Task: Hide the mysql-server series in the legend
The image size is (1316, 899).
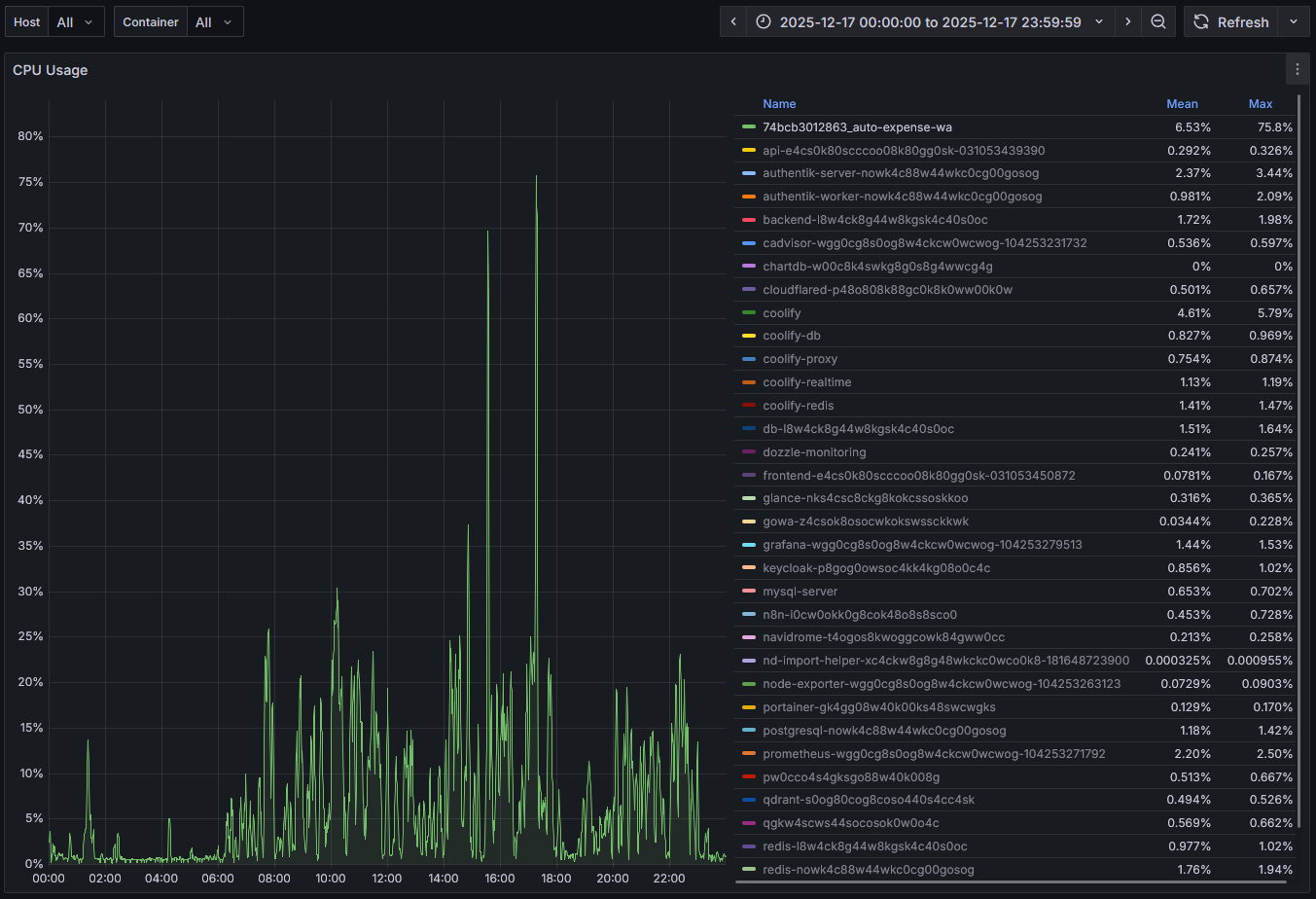Action: tap(800, 591)
